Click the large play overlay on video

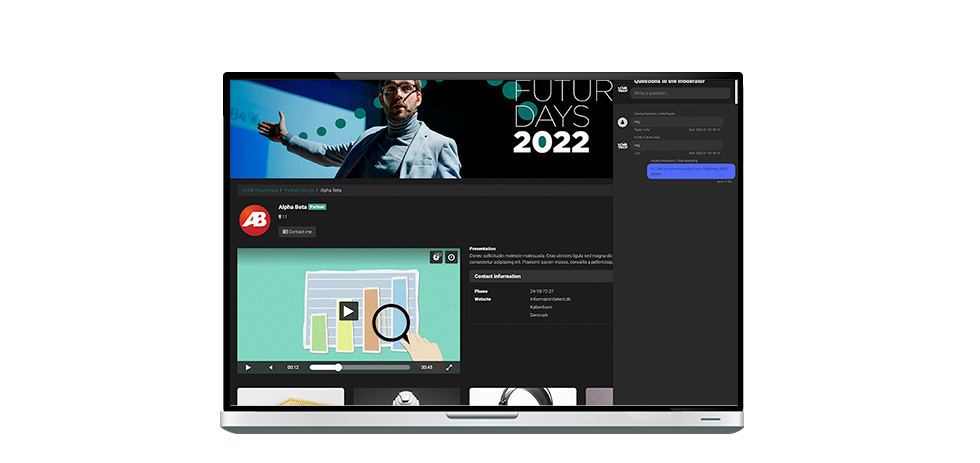pos(348,311)
